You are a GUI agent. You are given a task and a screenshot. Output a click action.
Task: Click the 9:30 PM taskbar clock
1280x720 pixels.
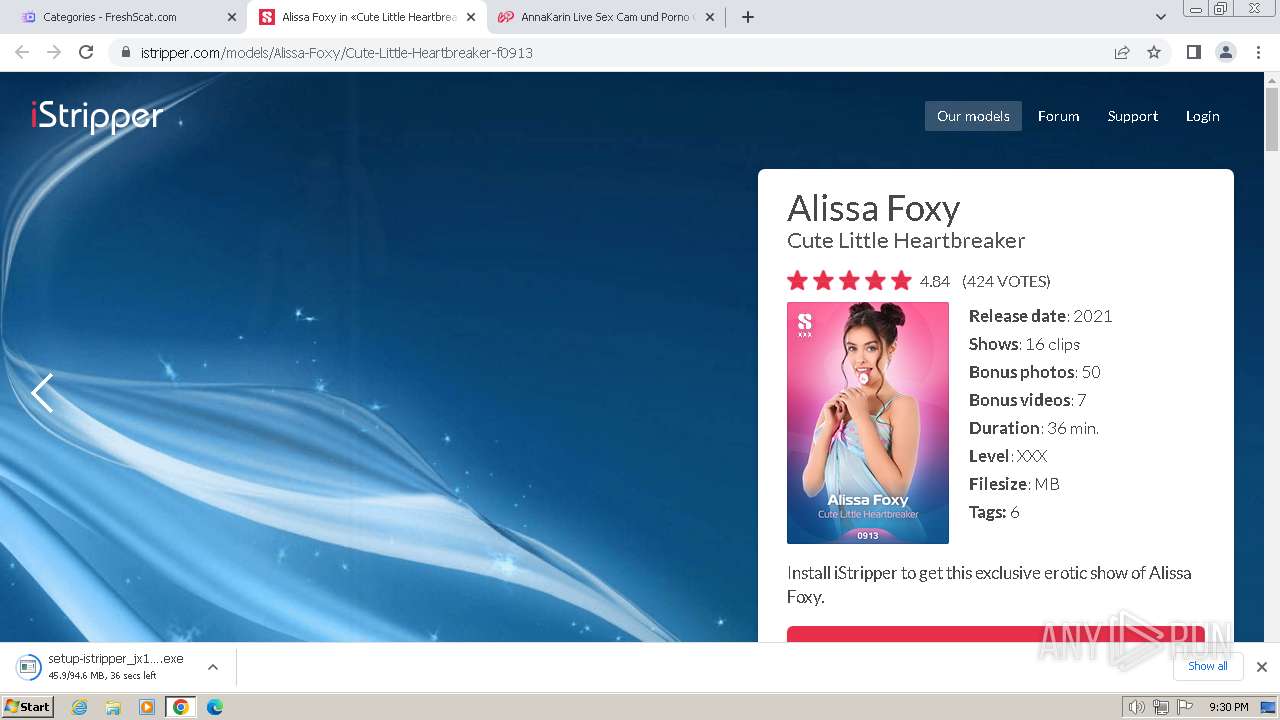pos(1228,707)
